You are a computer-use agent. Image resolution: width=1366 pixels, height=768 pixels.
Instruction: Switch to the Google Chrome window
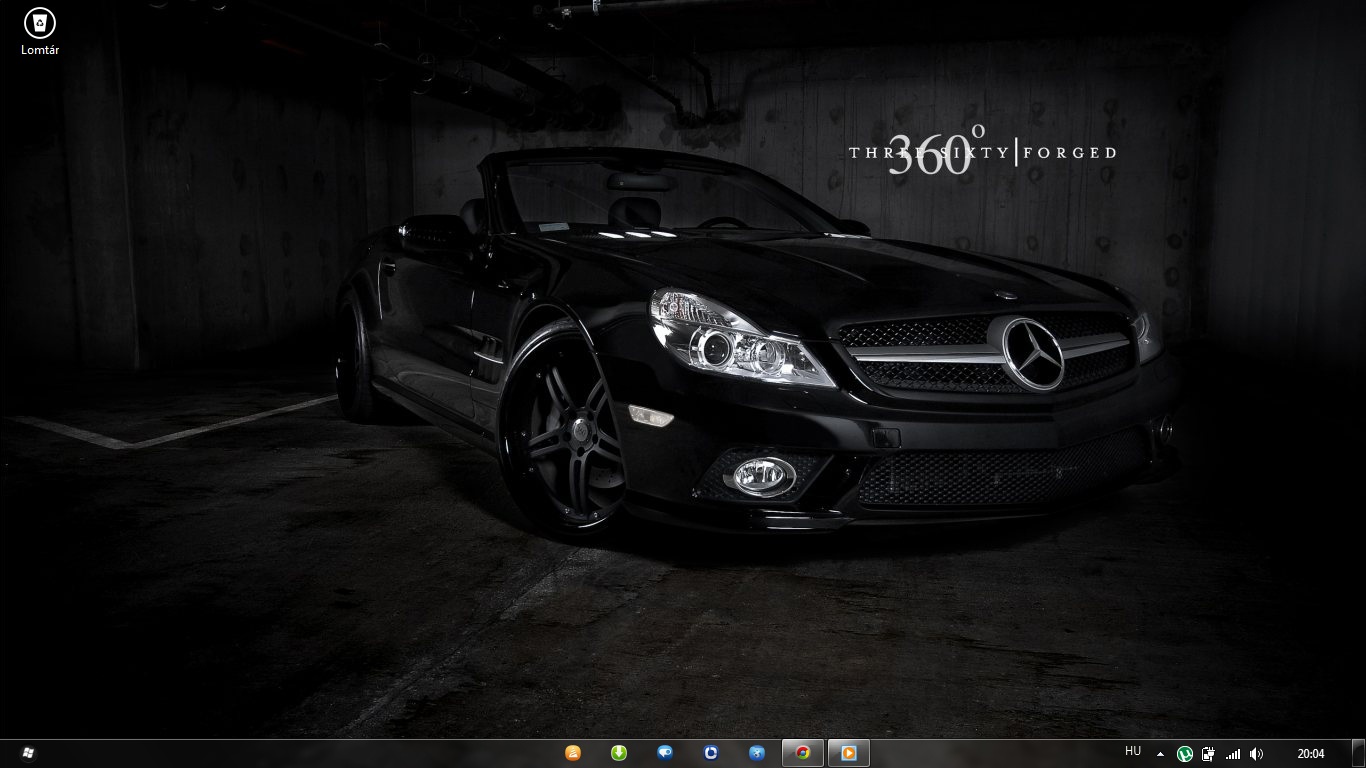coord(803,753)
